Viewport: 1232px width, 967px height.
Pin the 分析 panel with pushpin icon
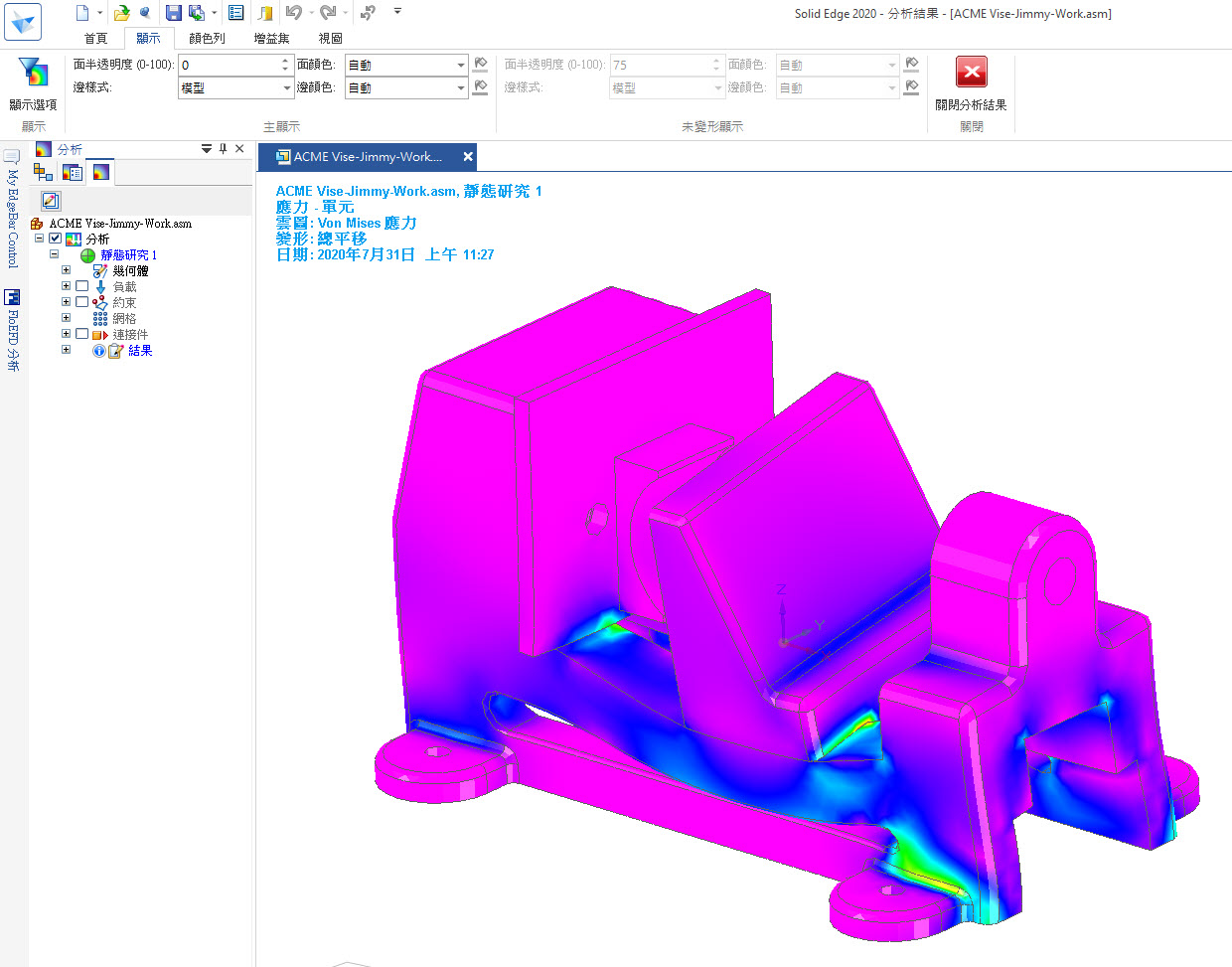(224, 149)
